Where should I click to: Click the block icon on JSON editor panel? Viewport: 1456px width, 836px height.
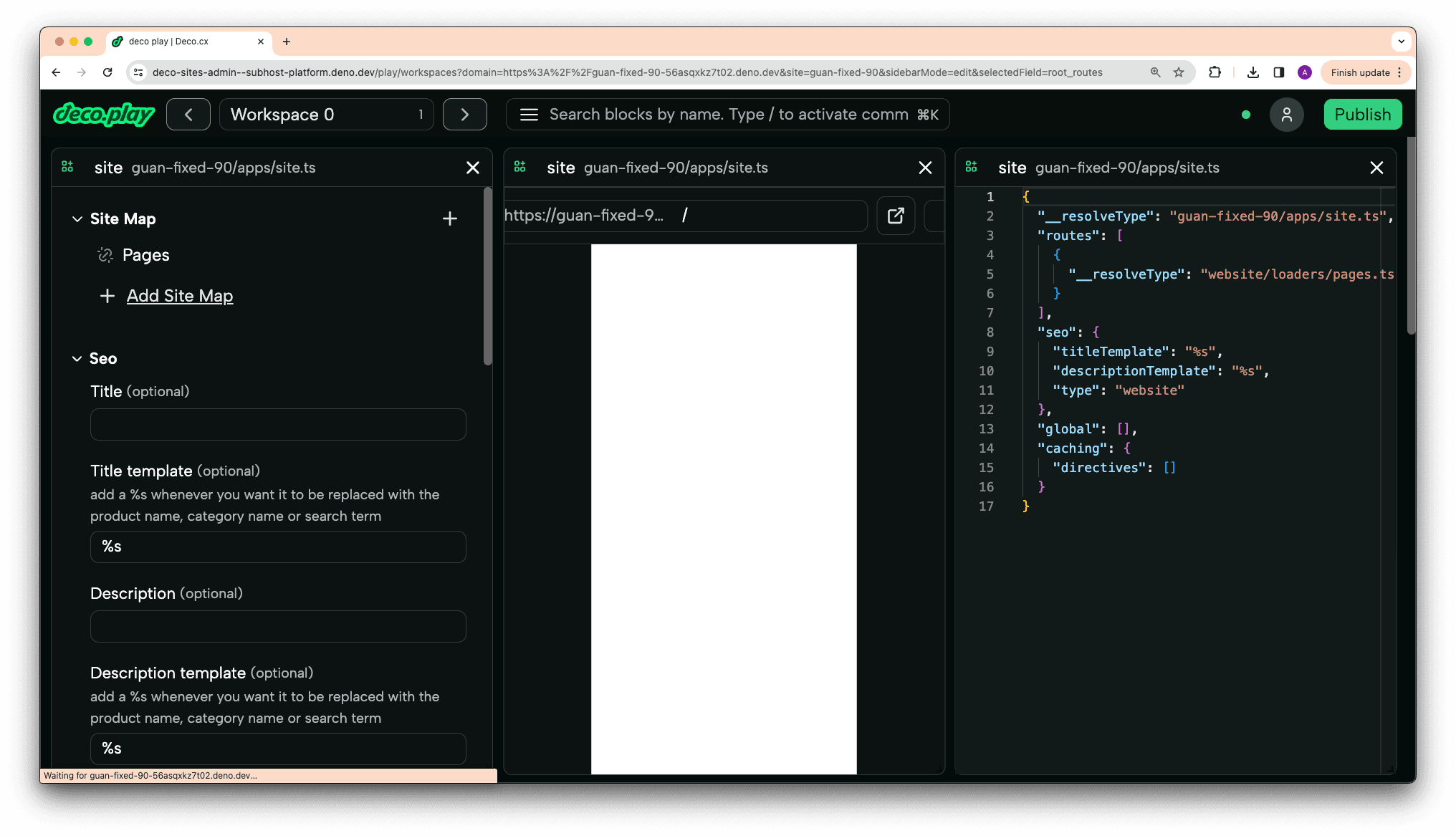[971, 167]
